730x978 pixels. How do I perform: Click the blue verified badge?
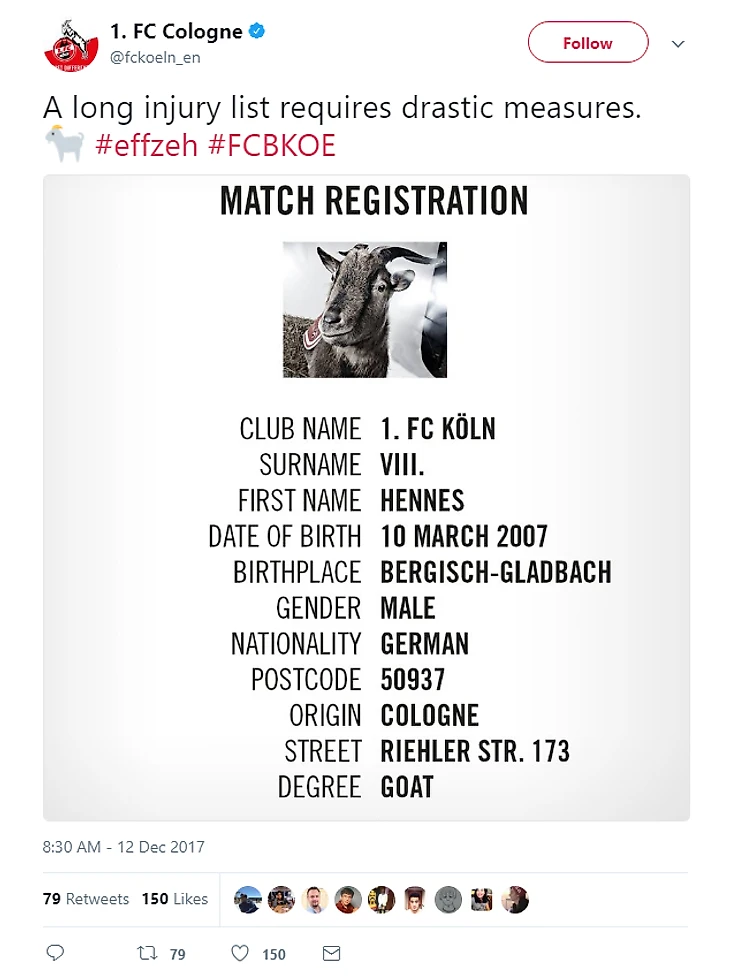[x=258, y=32]
